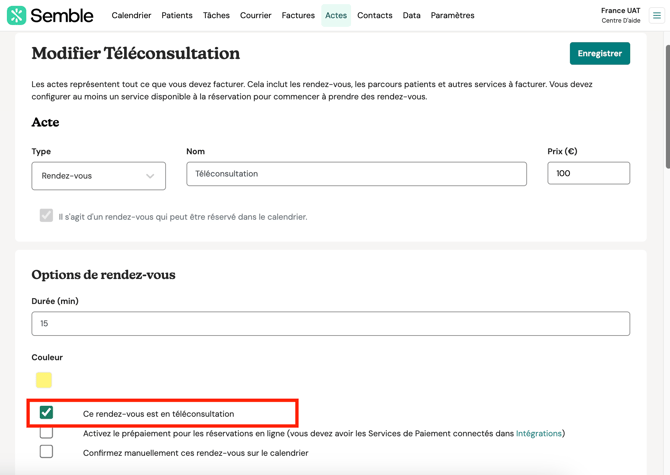Viewport: 670px width, 475px height.
Task: Click the Semble logo icon
Action: pos(16,15)
